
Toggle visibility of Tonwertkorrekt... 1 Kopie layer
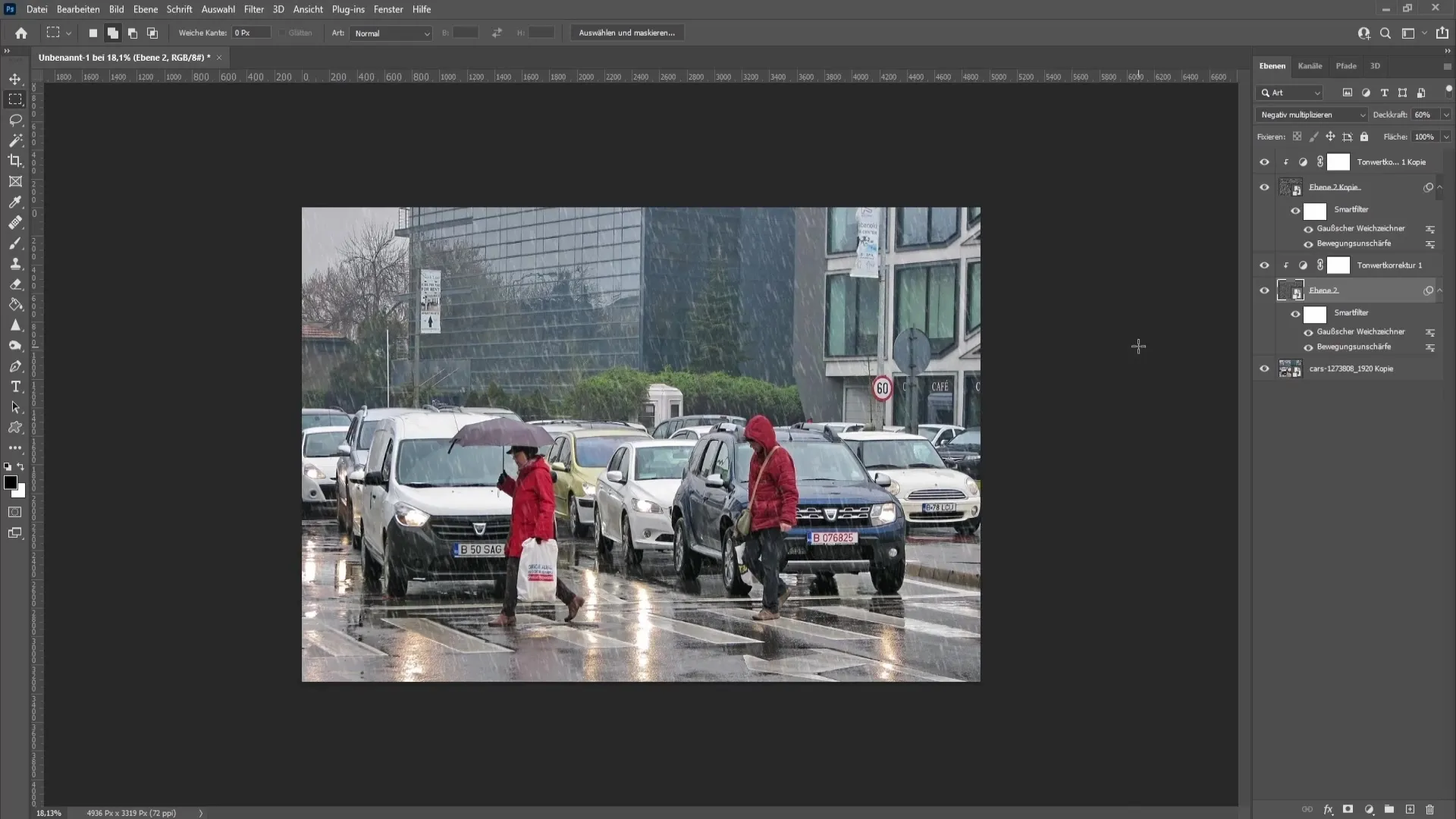pyautogui.click(x=1264, y=162)
